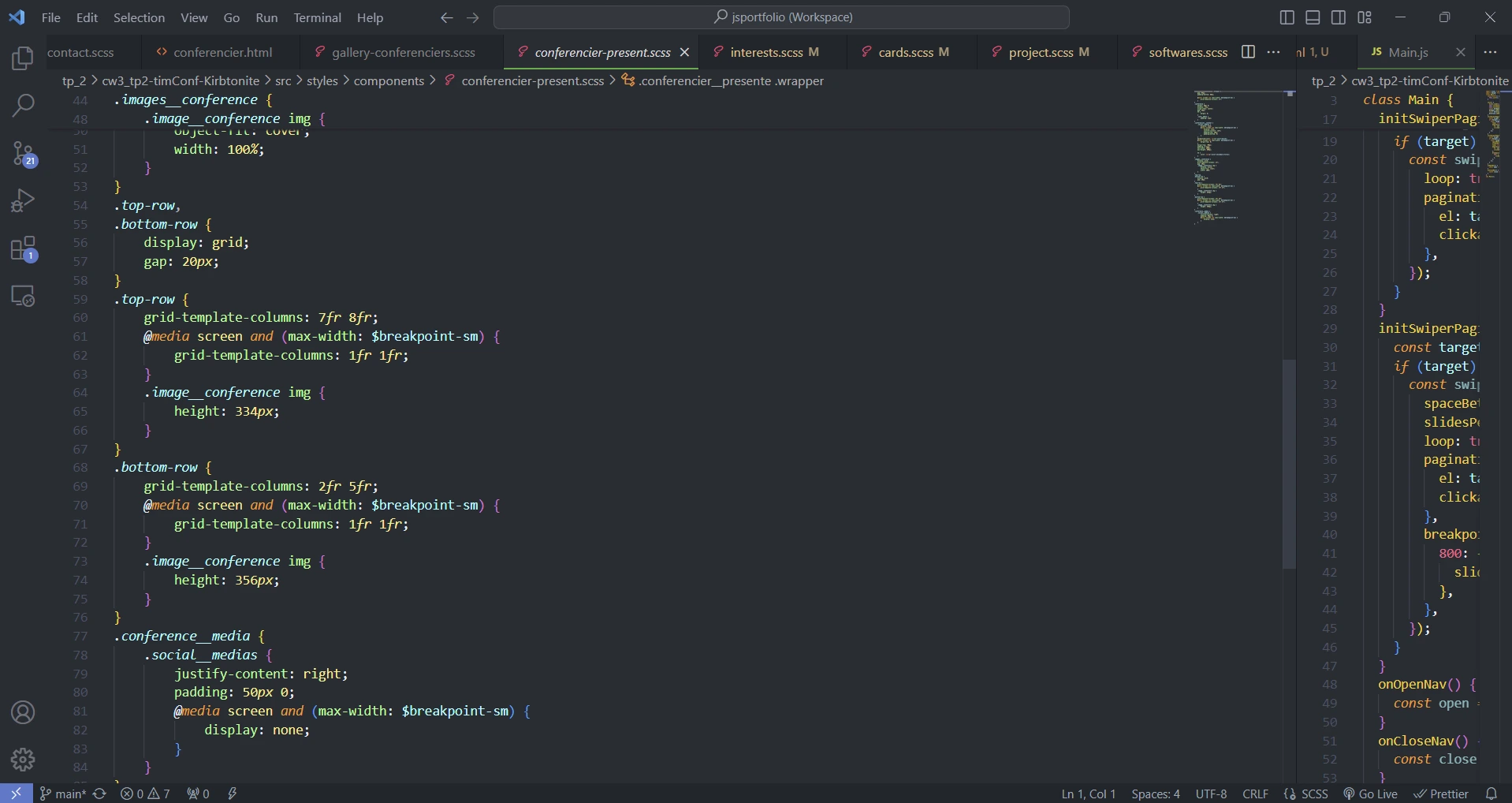Synchronize changes icon in status bar
This screenshot has height=803, width=1512.
[99, 794]
